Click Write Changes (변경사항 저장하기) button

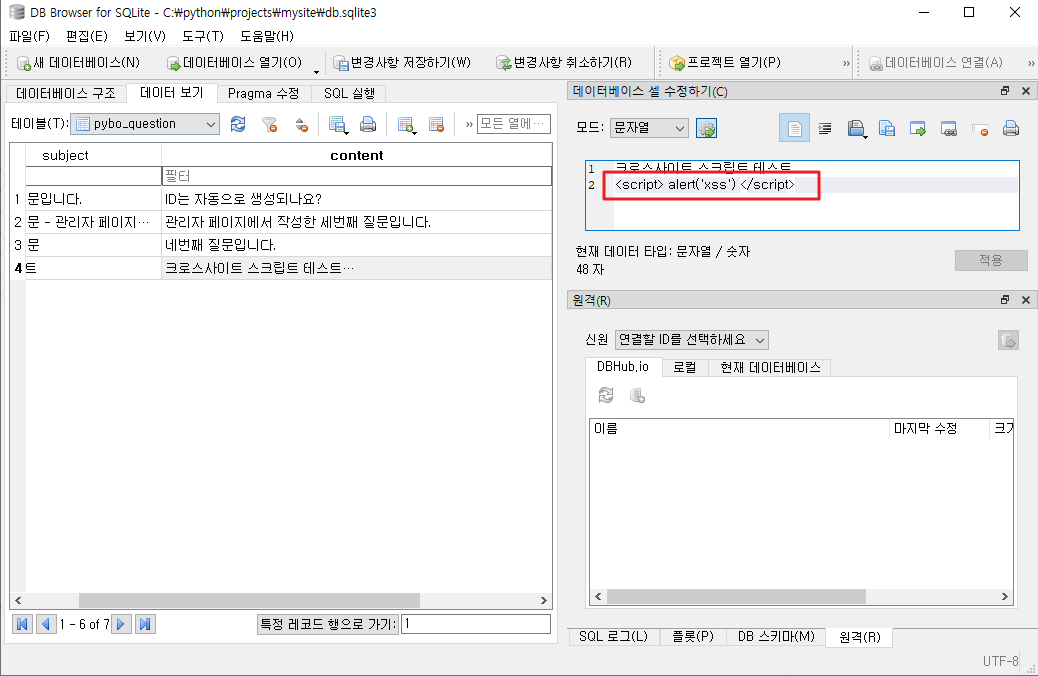pyautogui.click(x=402, y=63)
